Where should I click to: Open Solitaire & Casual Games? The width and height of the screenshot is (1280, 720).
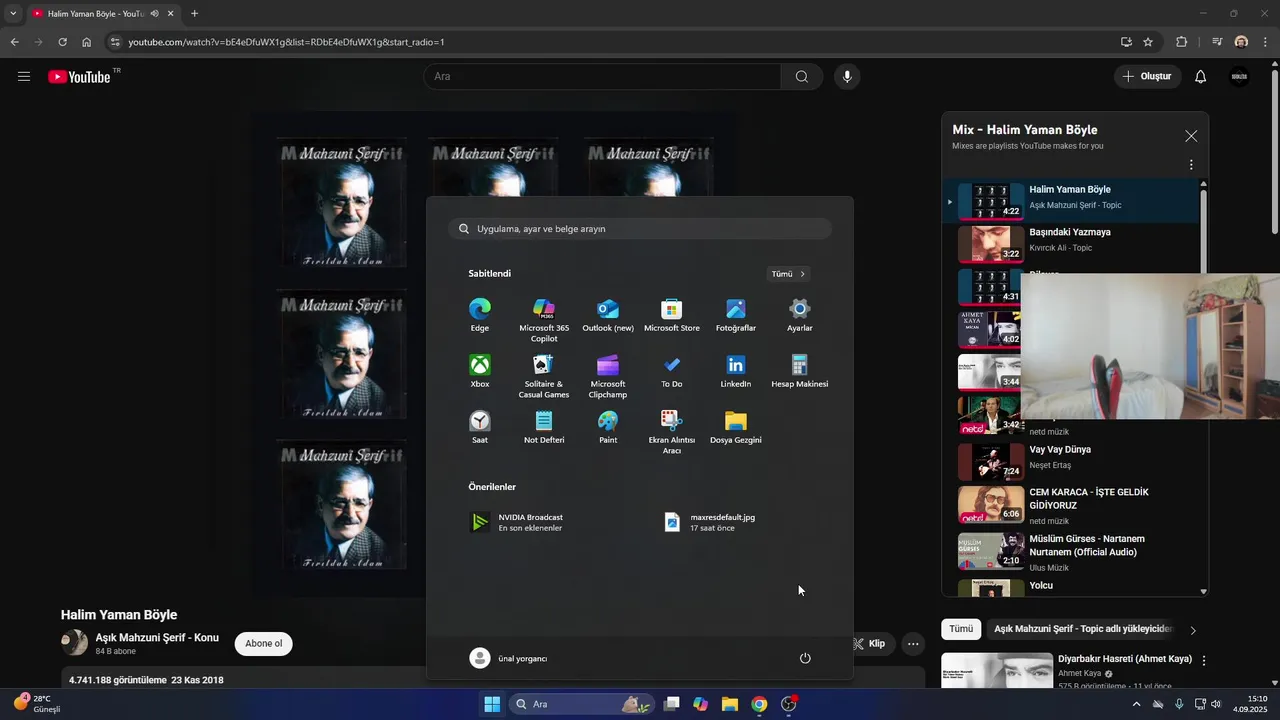click(x=544, y=376)
